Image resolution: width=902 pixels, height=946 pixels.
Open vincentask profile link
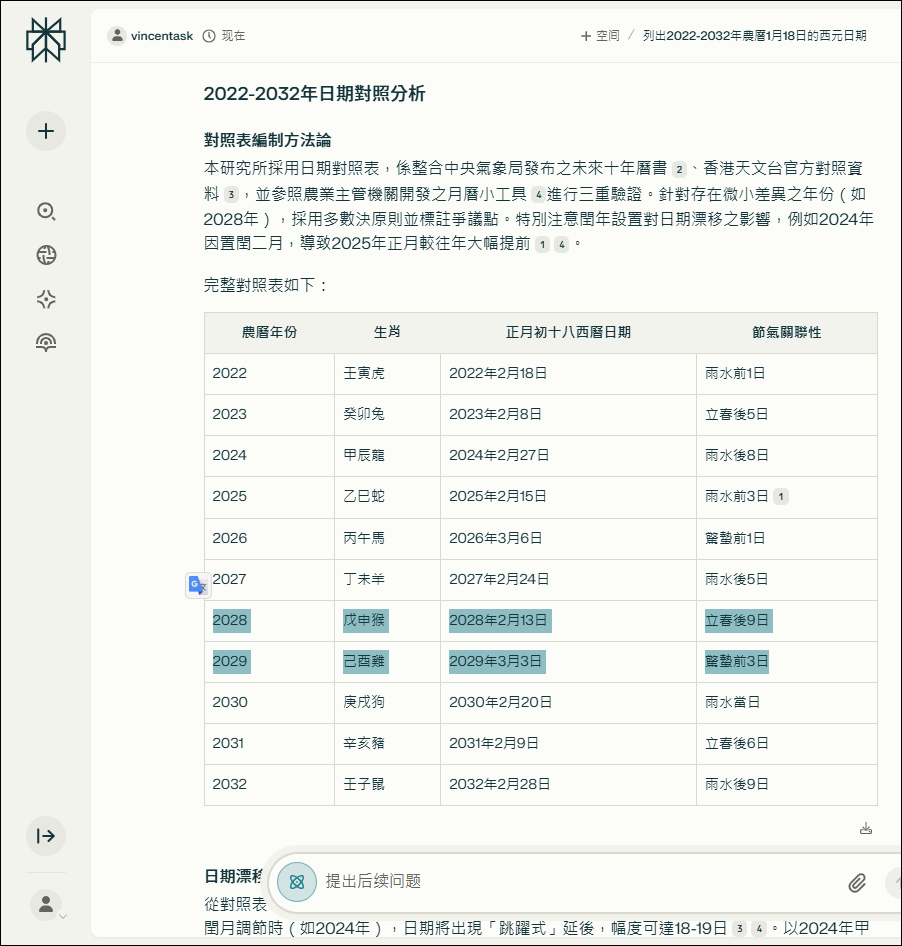click(x=162, y=36)
